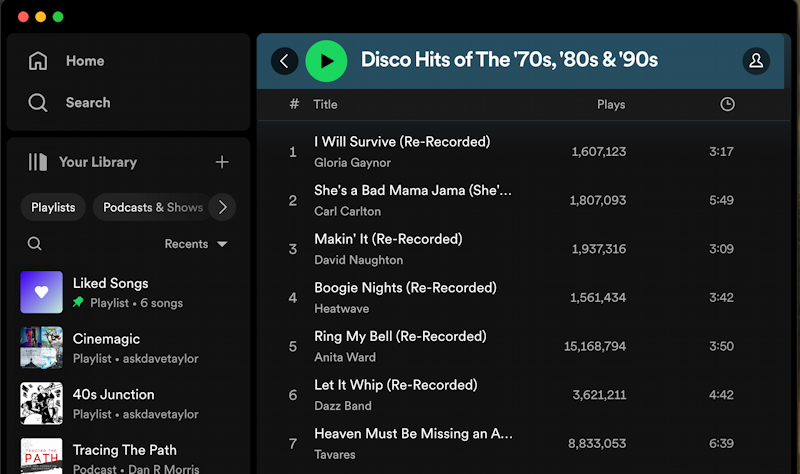Open Search label in sidebar

(88, 103)
